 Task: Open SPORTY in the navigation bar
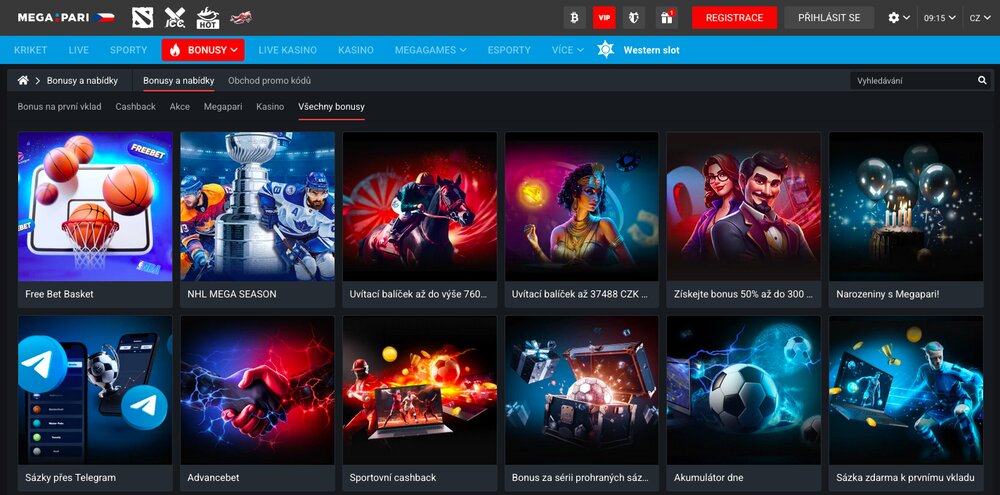click(x=128, y=50)
